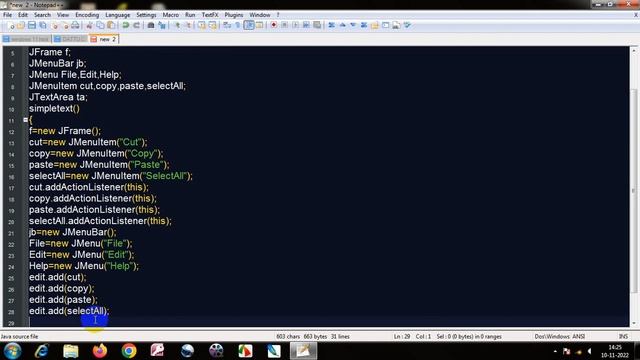
Task: Create a new document from toolbar
Action: [11, 25]
